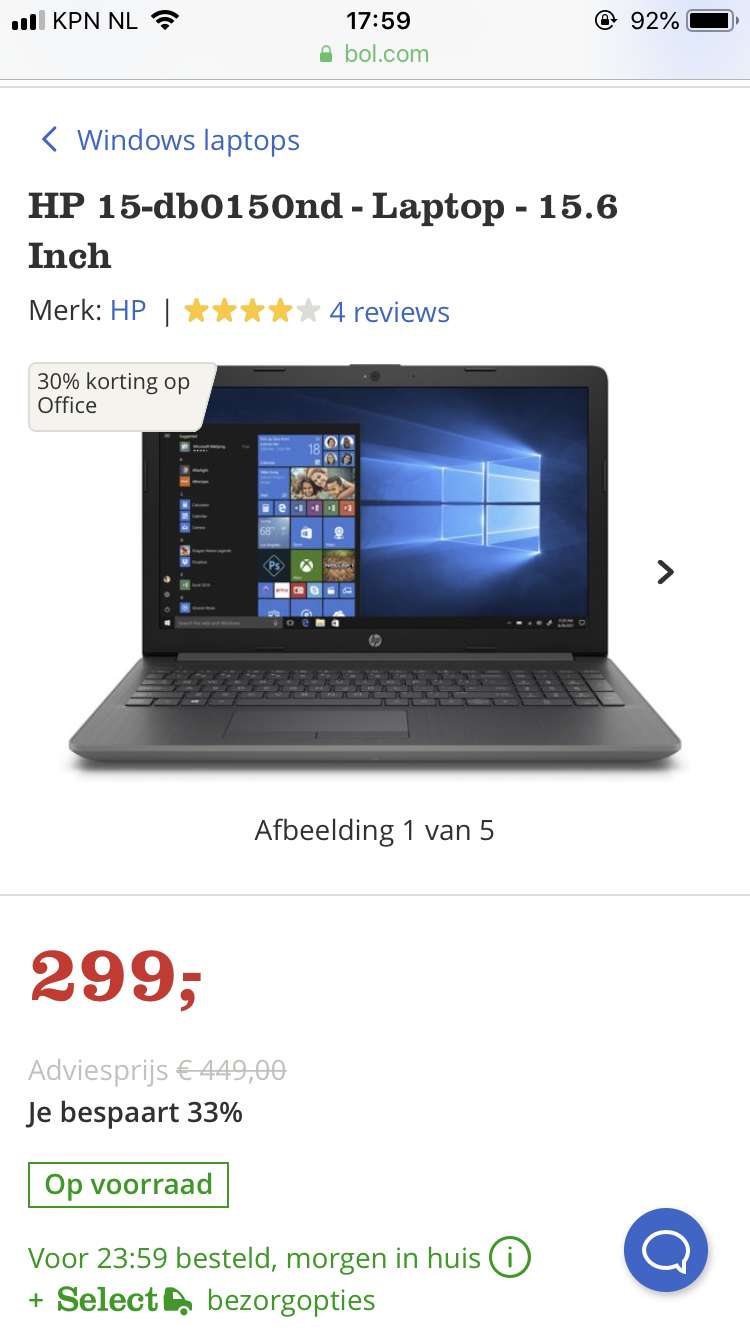Open the HP brand link
Viewport: 750px width, 1334px height.
pos(128,311)
